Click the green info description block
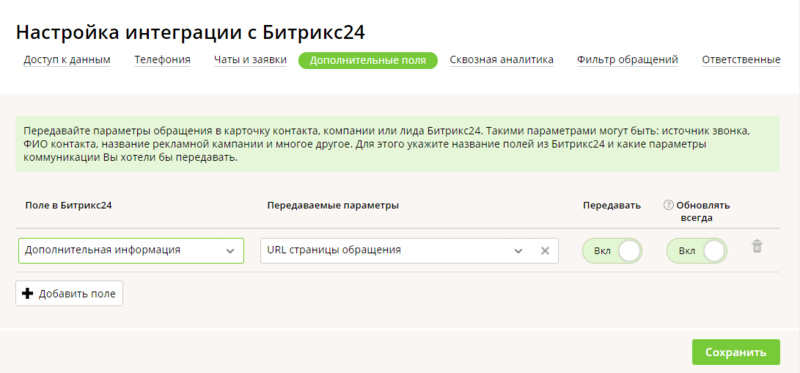This screenshot has height=373, width=800. (397, 144)
